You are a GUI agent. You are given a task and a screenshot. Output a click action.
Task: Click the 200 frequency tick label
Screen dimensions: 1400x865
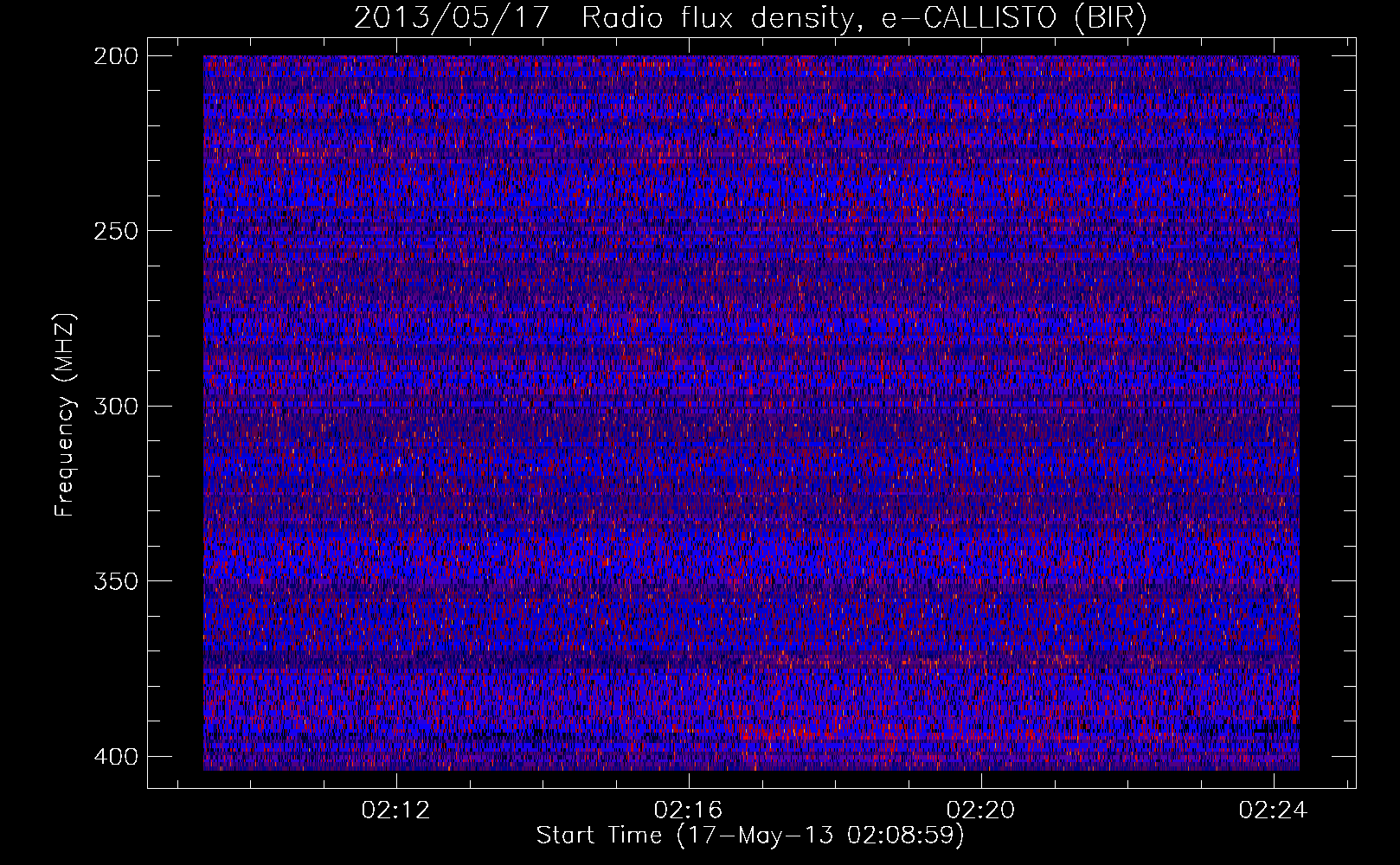[x=115, y=56]
